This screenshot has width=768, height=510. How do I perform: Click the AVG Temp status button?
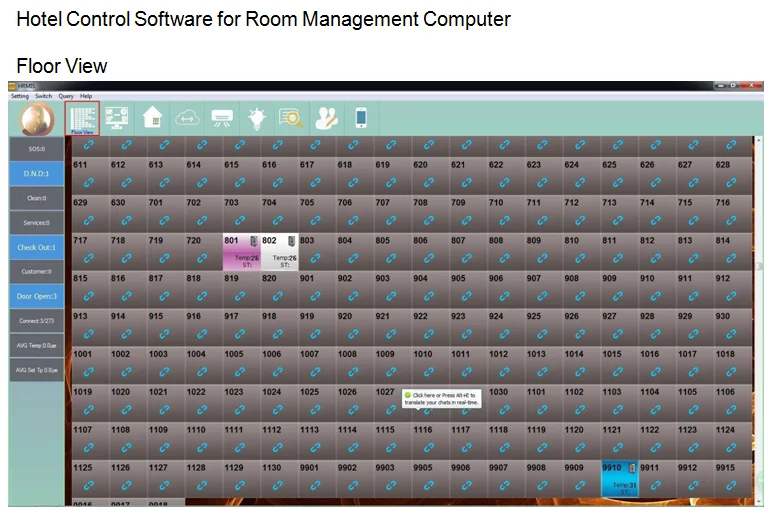point(37,345)
